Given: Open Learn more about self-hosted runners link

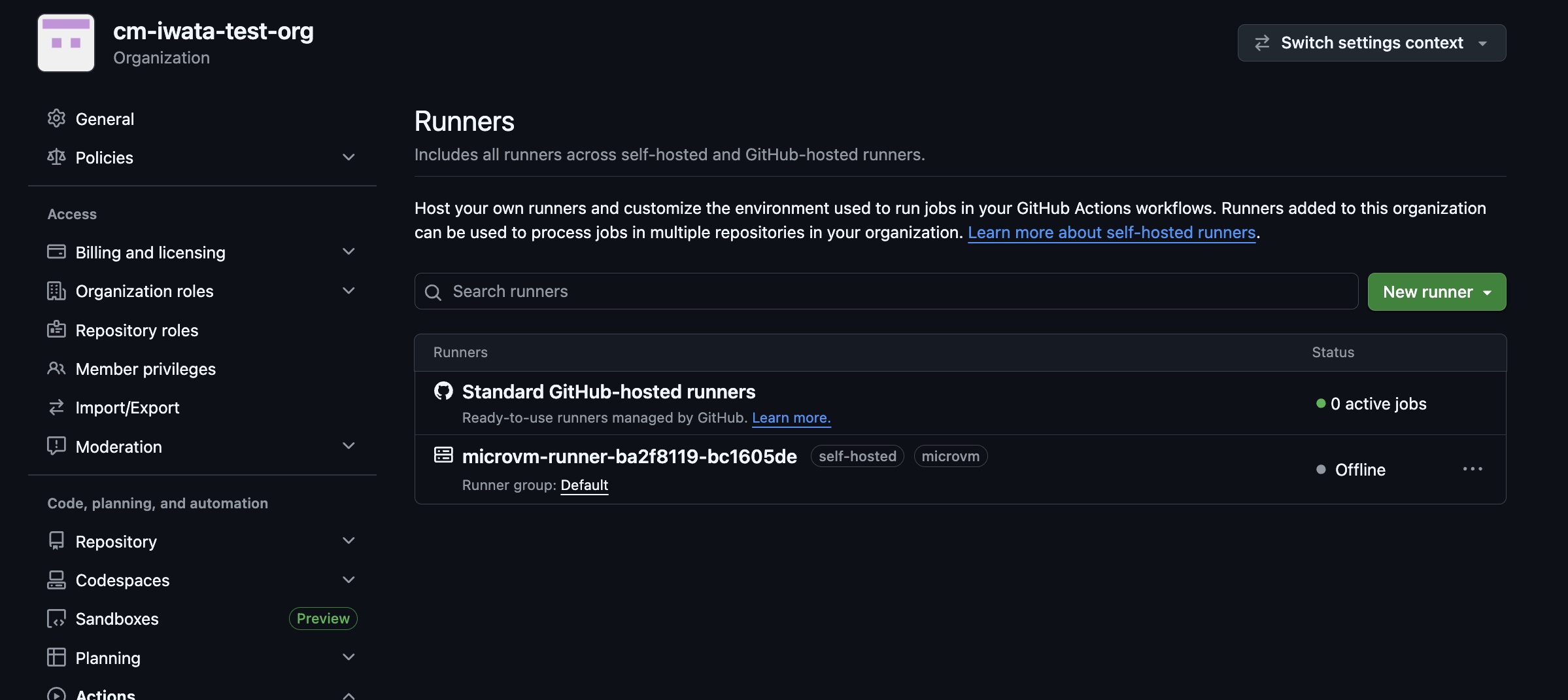Looking at the screenshot, I should [x=1112, y=232].
